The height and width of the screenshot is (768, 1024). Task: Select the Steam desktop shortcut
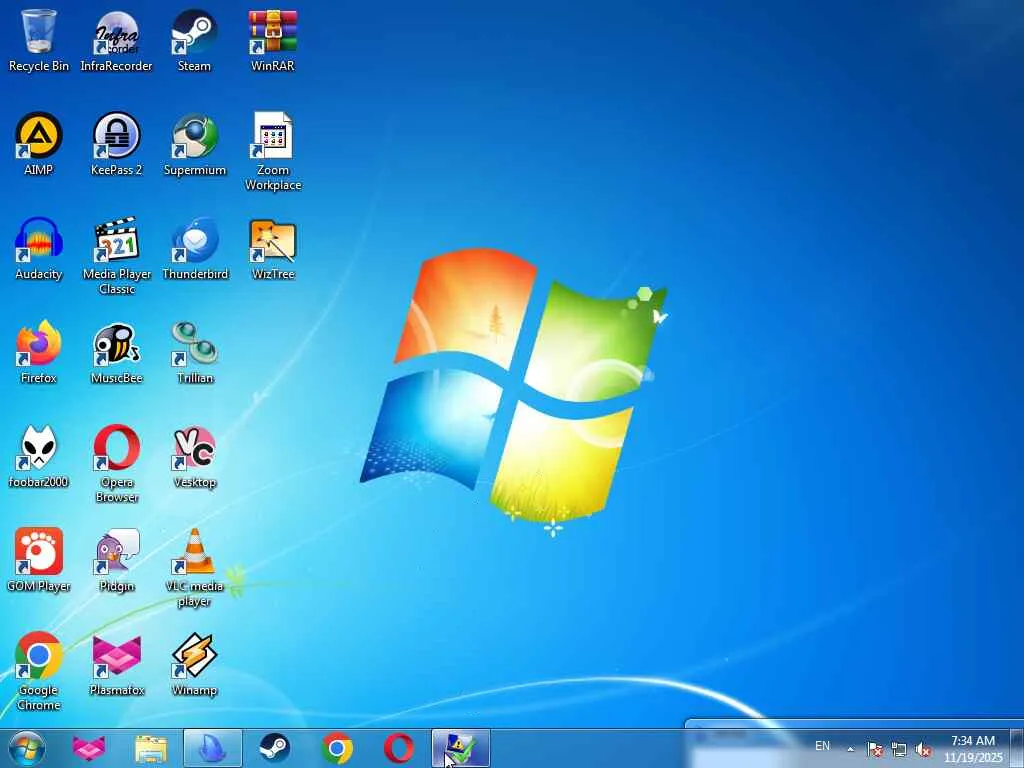click(x=195, y=39)
